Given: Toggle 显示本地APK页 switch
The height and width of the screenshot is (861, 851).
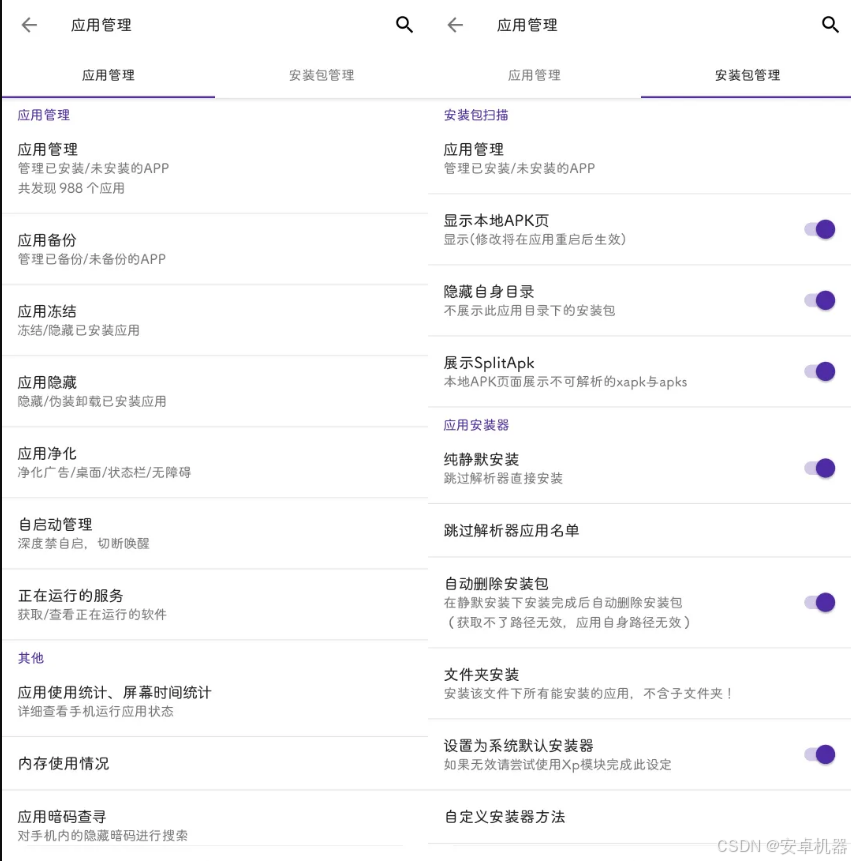Looking at the screenshot, I should [820, 230].
